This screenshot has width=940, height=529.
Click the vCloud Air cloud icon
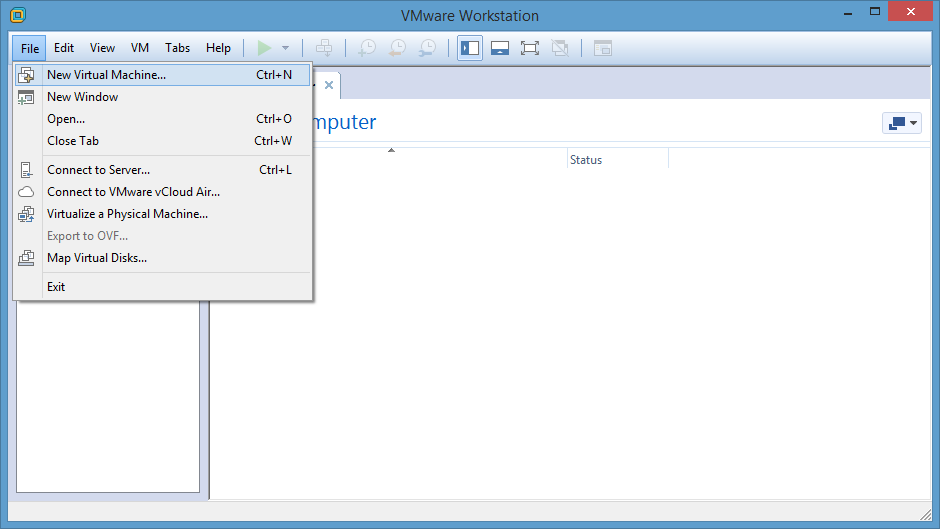click(26, 192)
